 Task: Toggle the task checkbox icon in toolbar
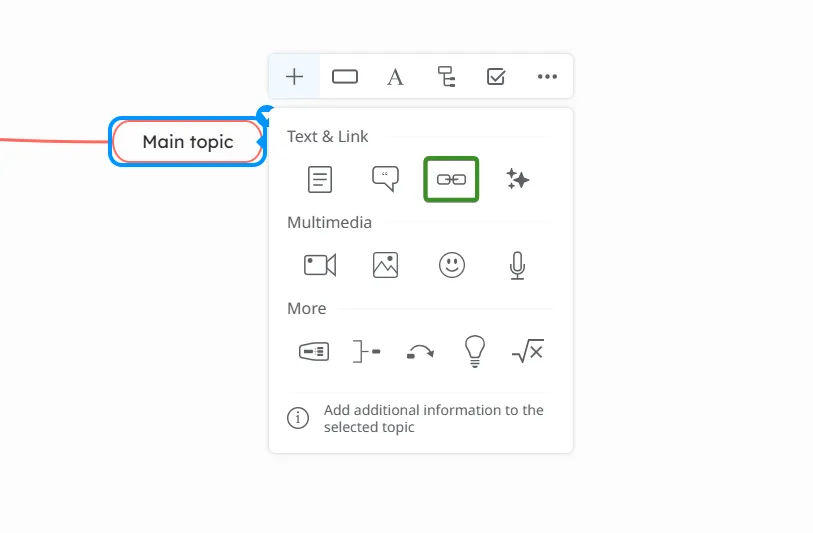496,77
